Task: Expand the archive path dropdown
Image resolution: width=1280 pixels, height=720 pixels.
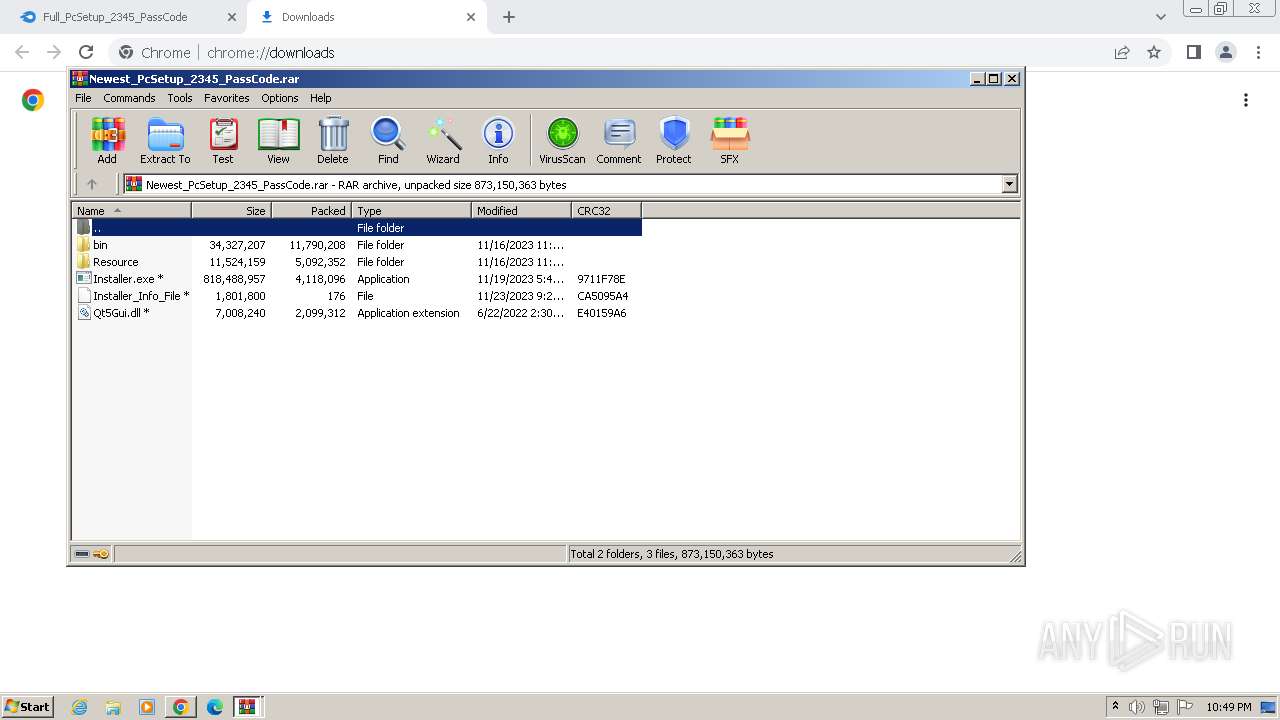Action: [1009, 184]
